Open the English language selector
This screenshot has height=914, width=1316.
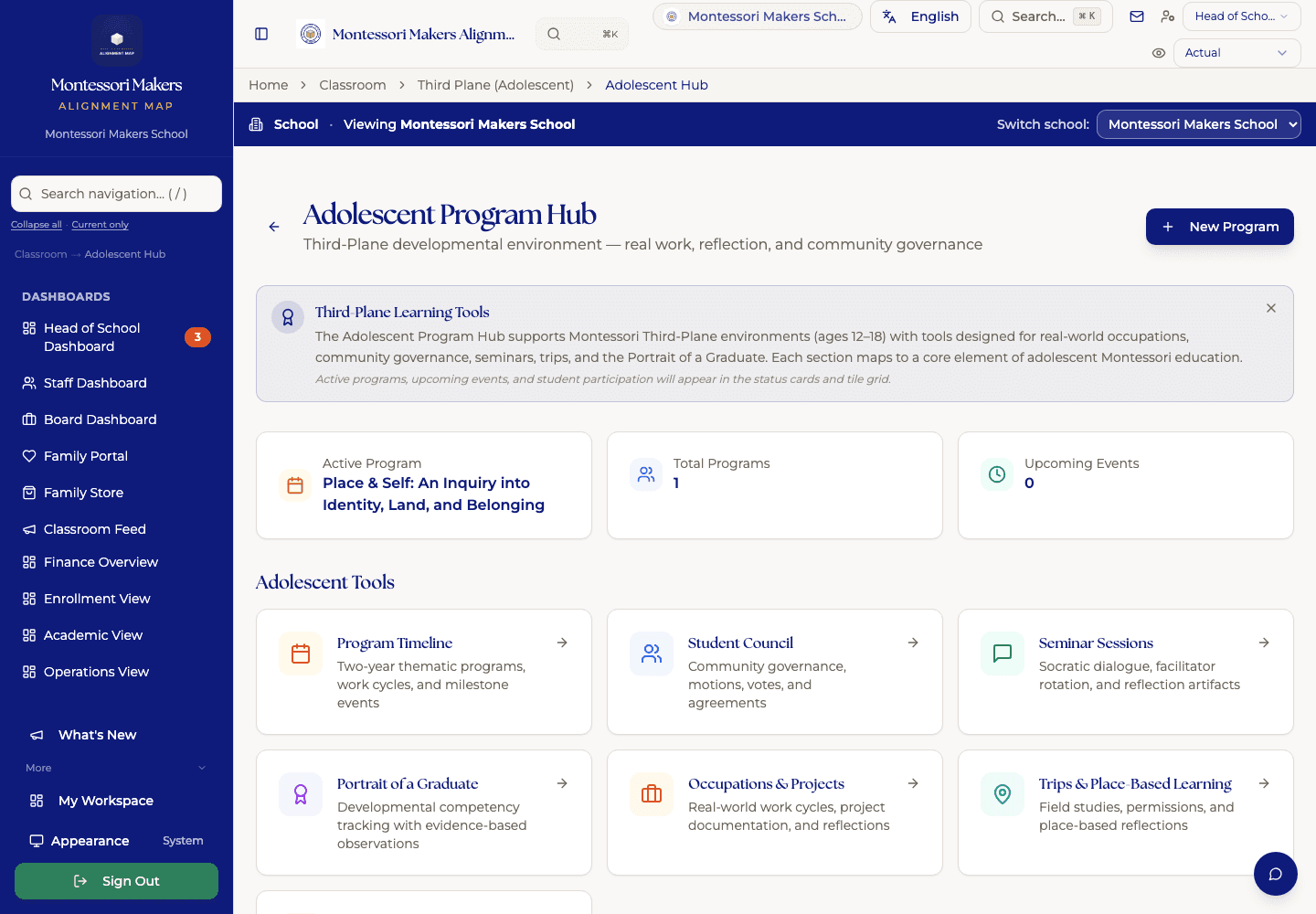pyautogui.click(x=920, y=16)
